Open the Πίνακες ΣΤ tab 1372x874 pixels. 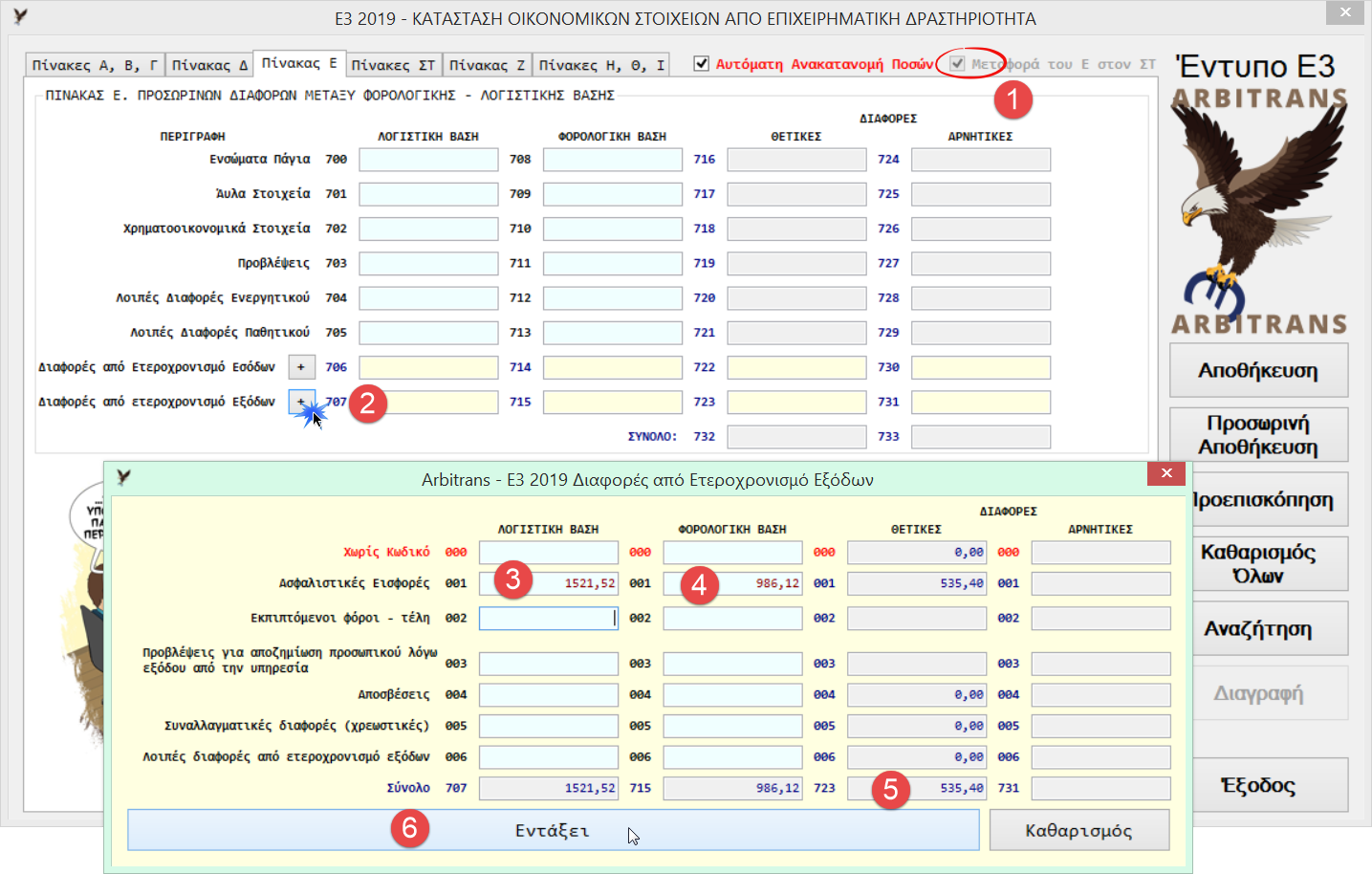click(393, 65)
